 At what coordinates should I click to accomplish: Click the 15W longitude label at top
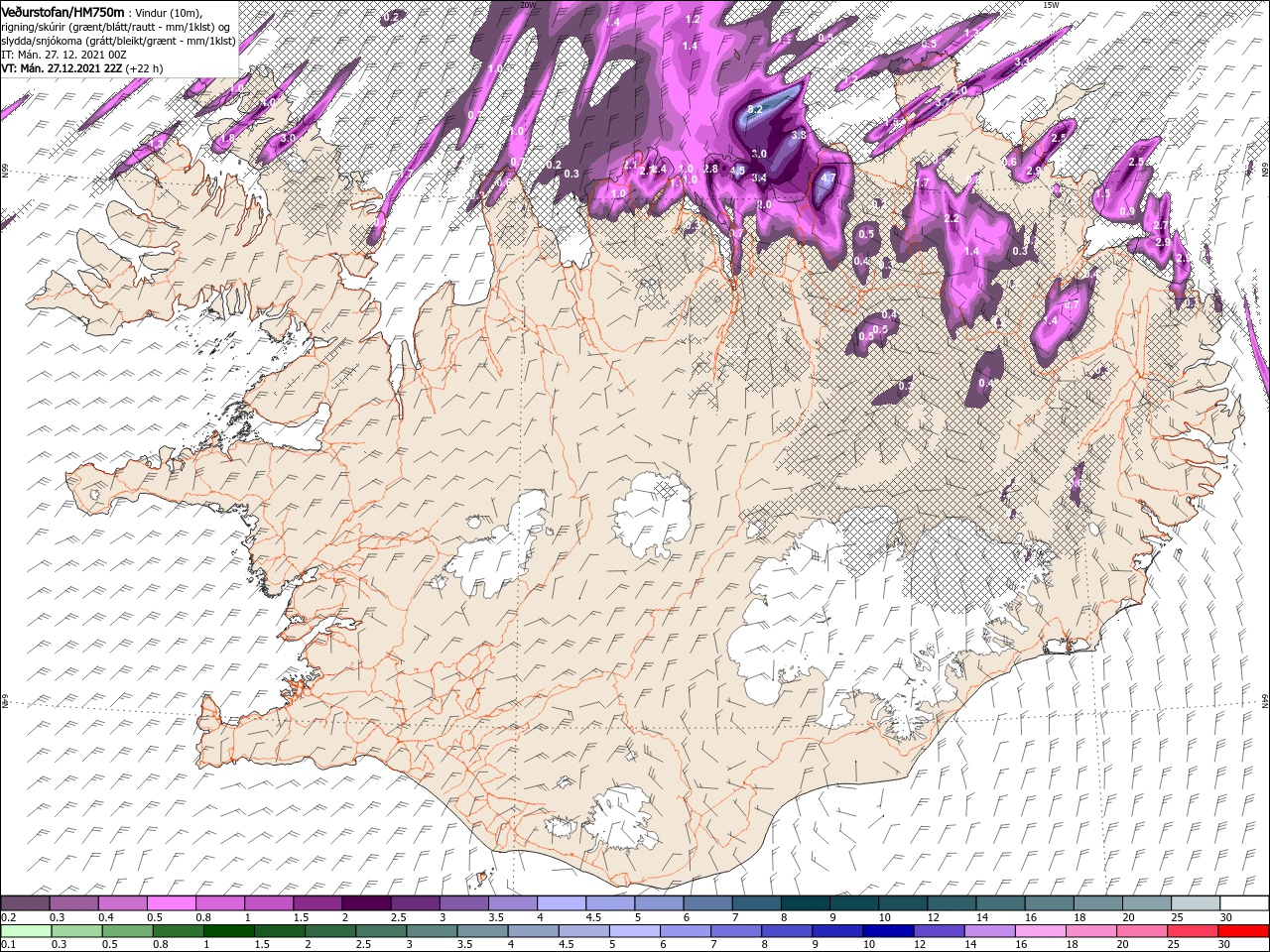point(1051,5)
